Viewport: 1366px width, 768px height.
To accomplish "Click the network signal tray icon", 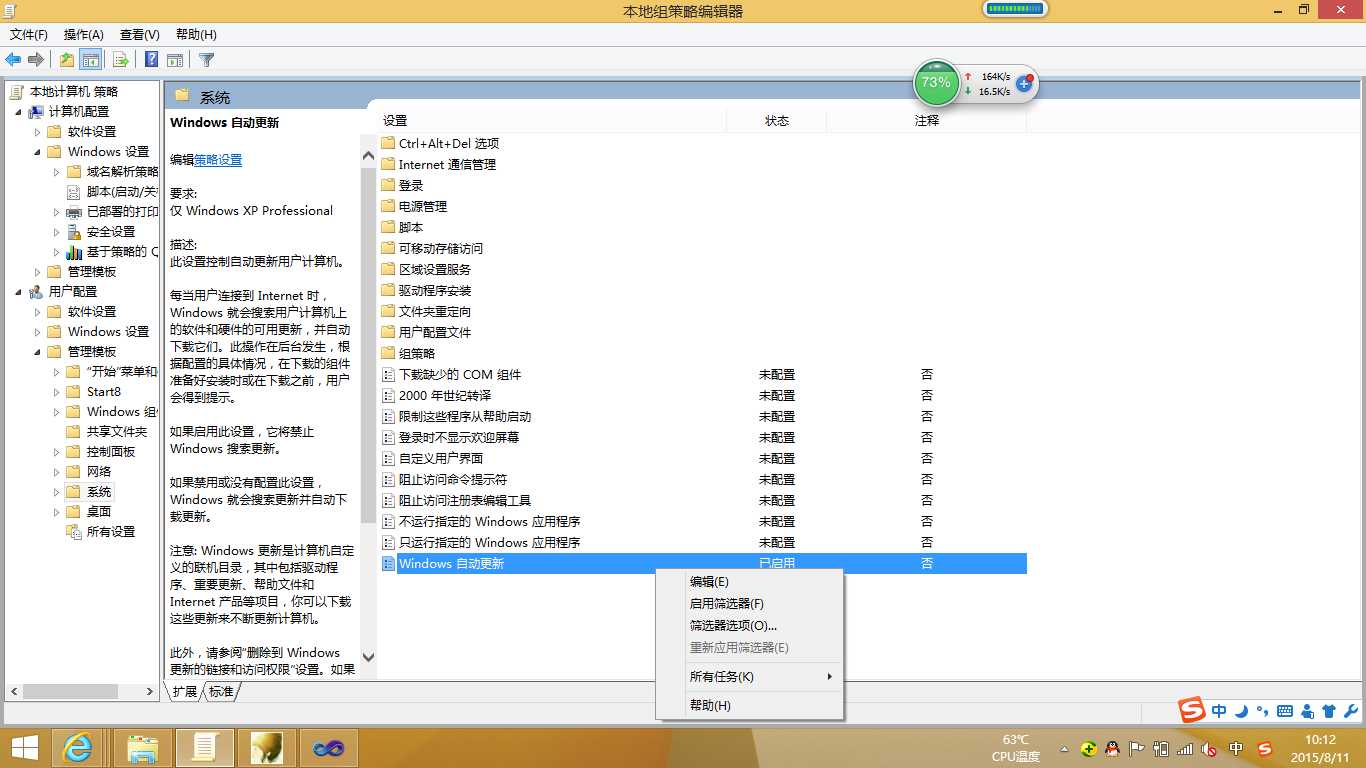I will click(x=1185, y=748).
